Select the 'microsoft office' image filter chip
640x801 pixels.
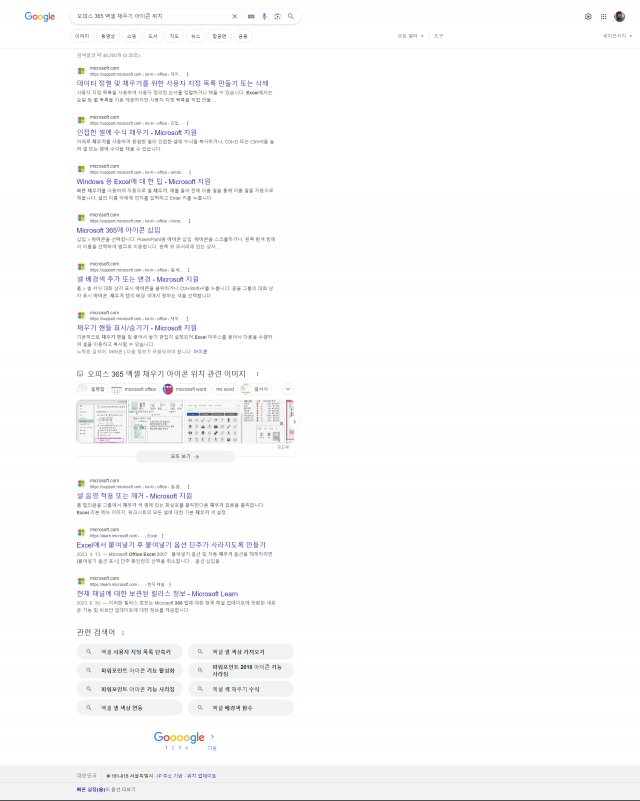click(x=134, y=389)
